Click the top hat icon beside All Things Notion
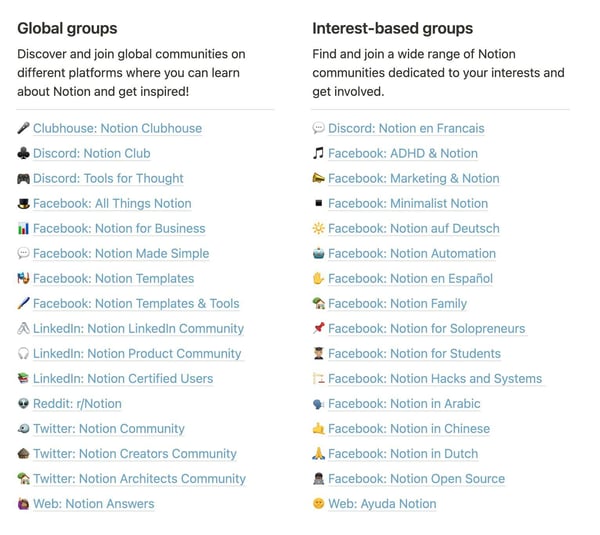 pos(23,204)
